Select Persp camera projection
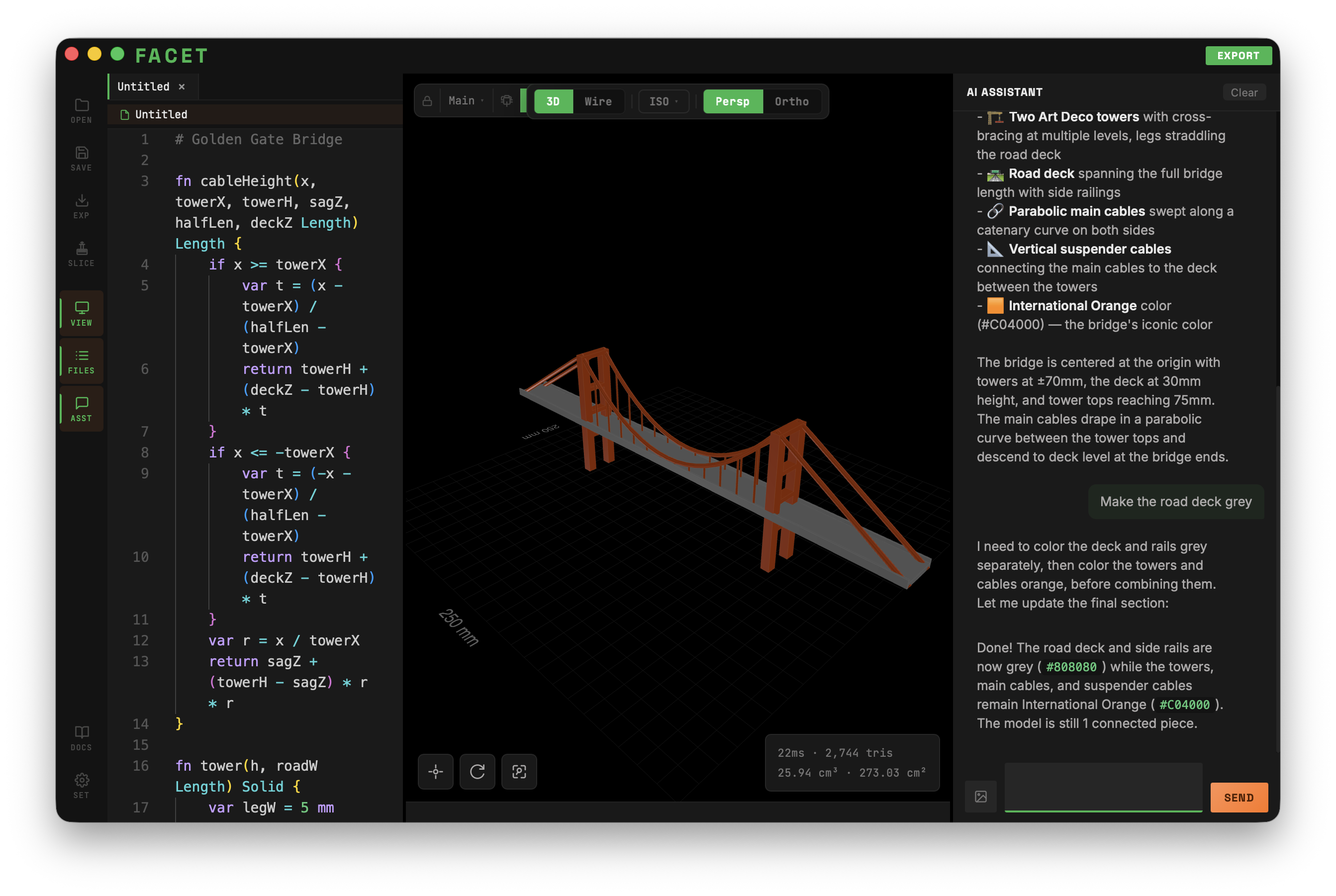The height and width of the screenshot is (896, 1336). coord(732,101)
